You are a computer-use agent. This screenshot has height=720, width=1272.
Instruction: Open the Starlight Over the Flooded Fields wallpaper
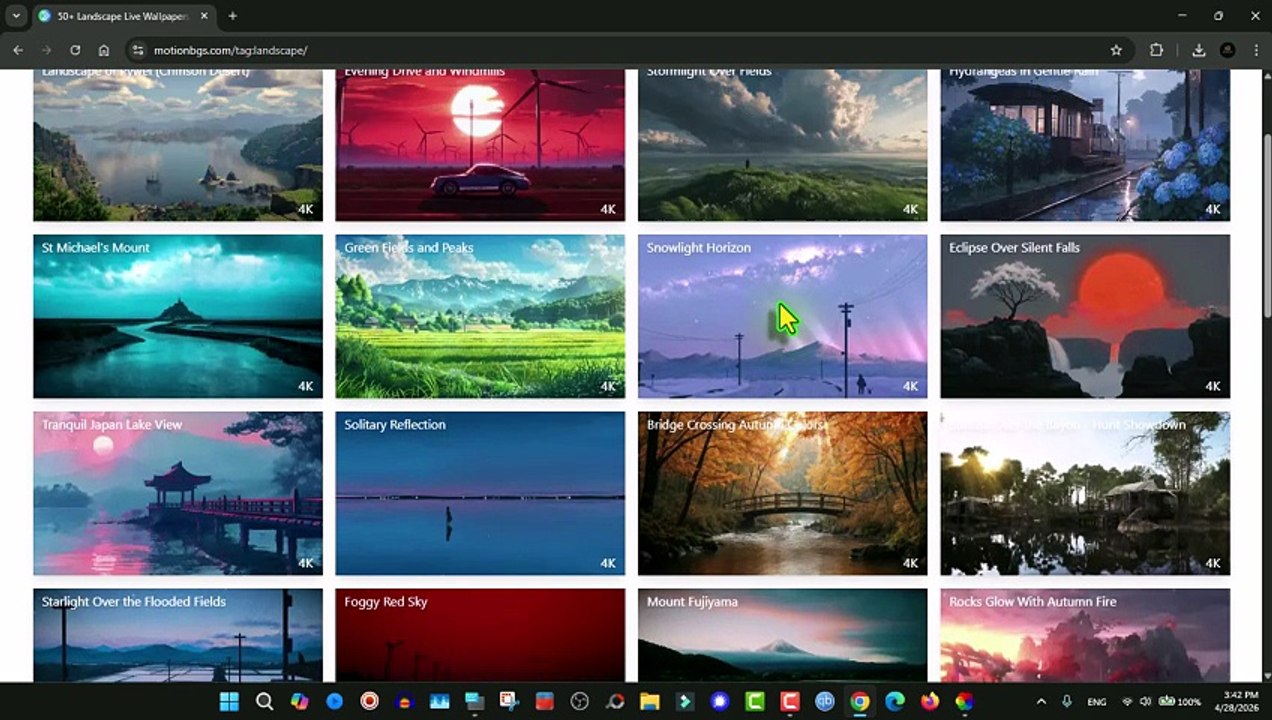click(178, 635)
